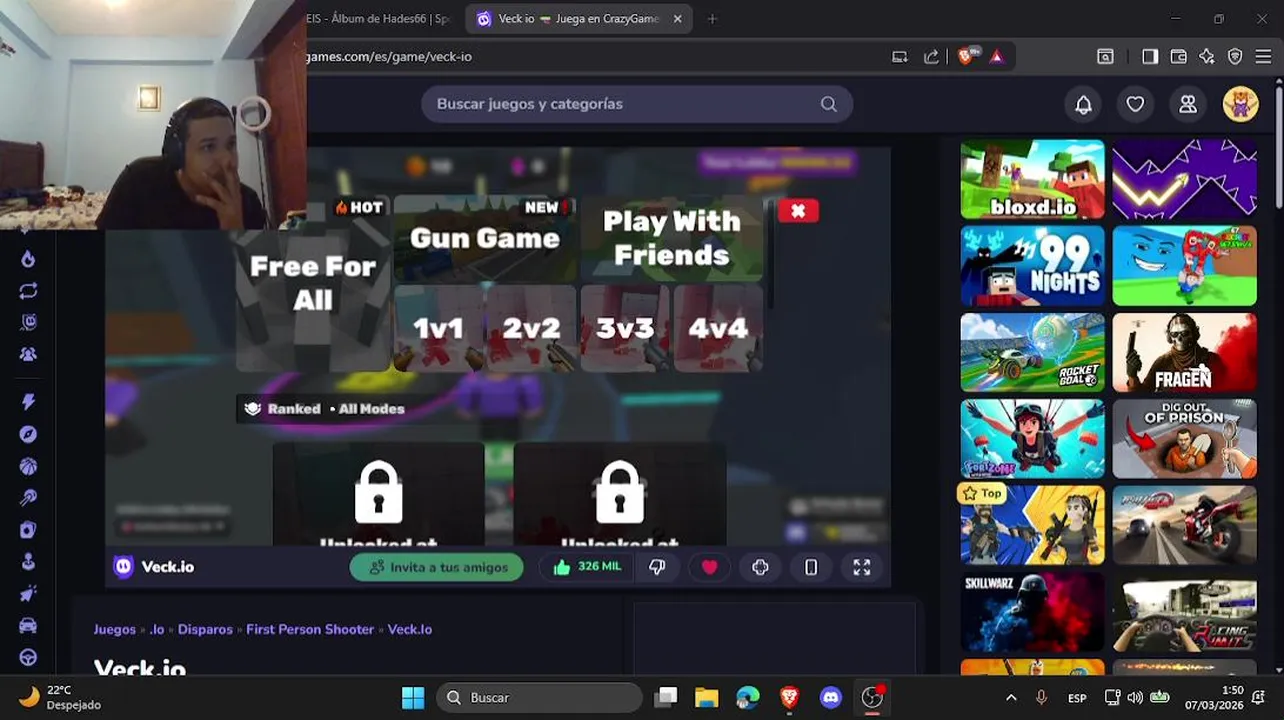Image resolution: width=1284 pixels, height=720 pixels.
Task: Open the user avatar profile menu
Action: coord(1240,104)
